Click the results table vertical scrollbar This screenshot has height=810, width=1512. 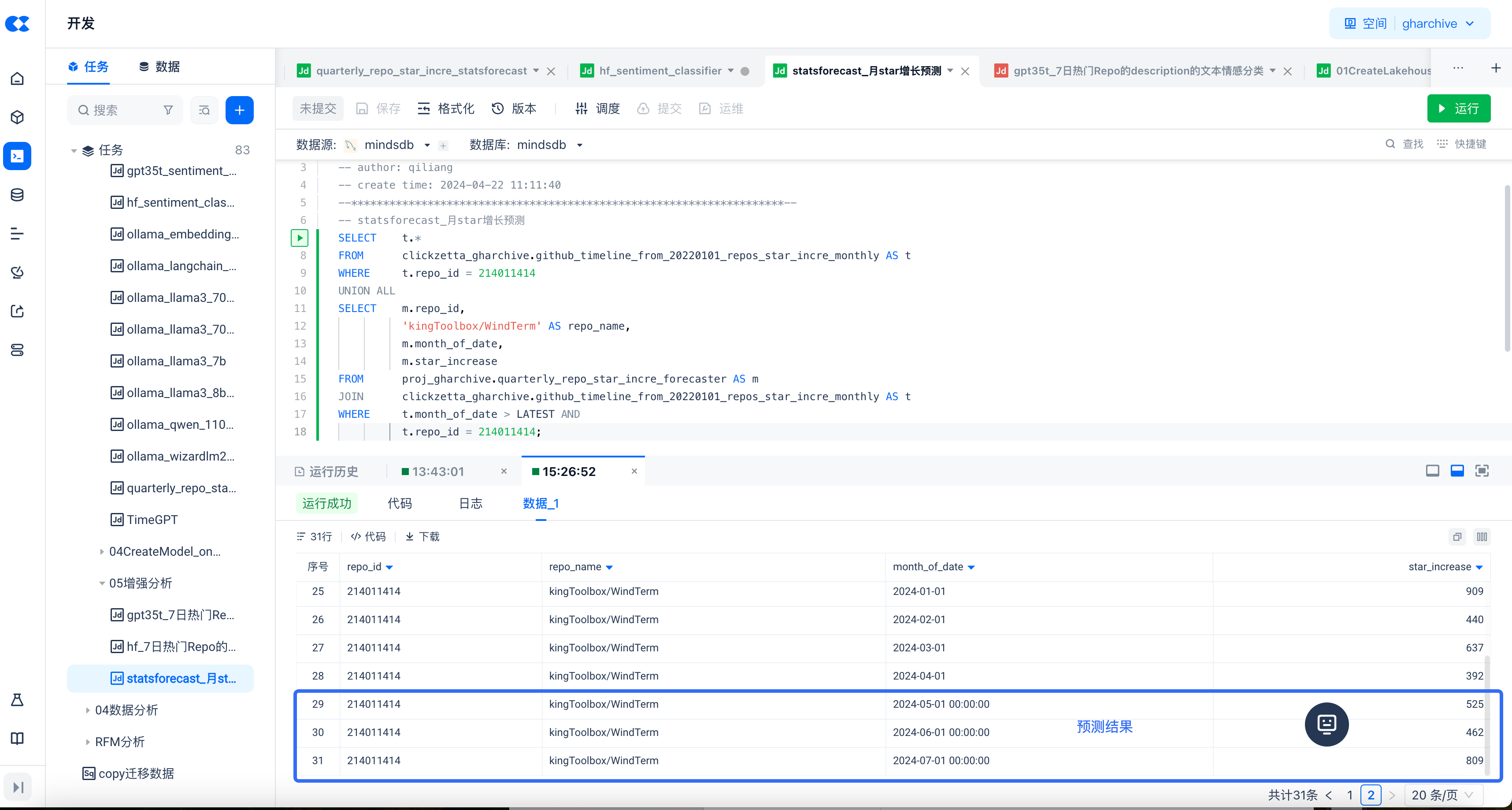pyautogui.click(x=1487, y=716)
